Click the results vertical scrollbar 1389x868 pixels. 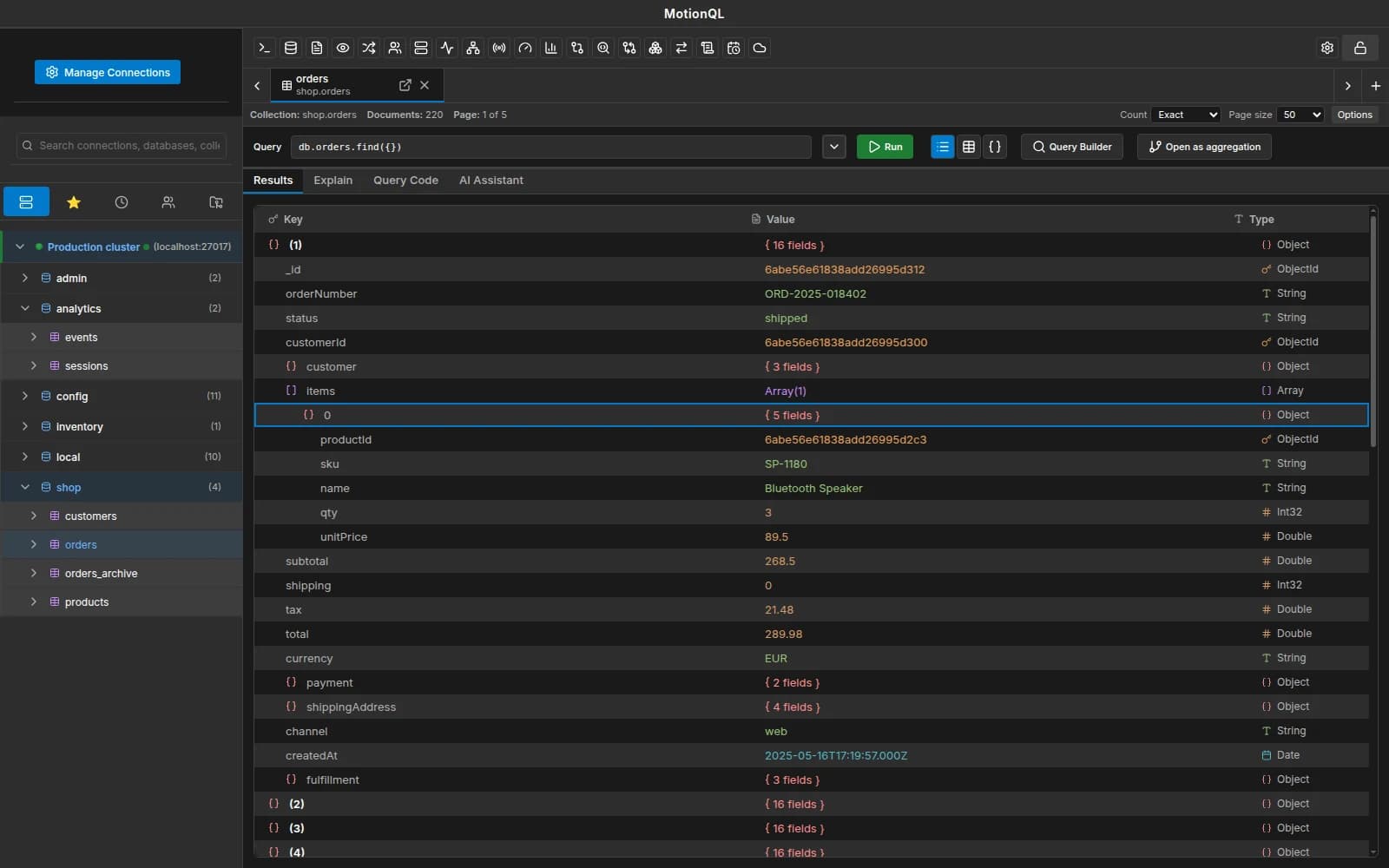1373,330
